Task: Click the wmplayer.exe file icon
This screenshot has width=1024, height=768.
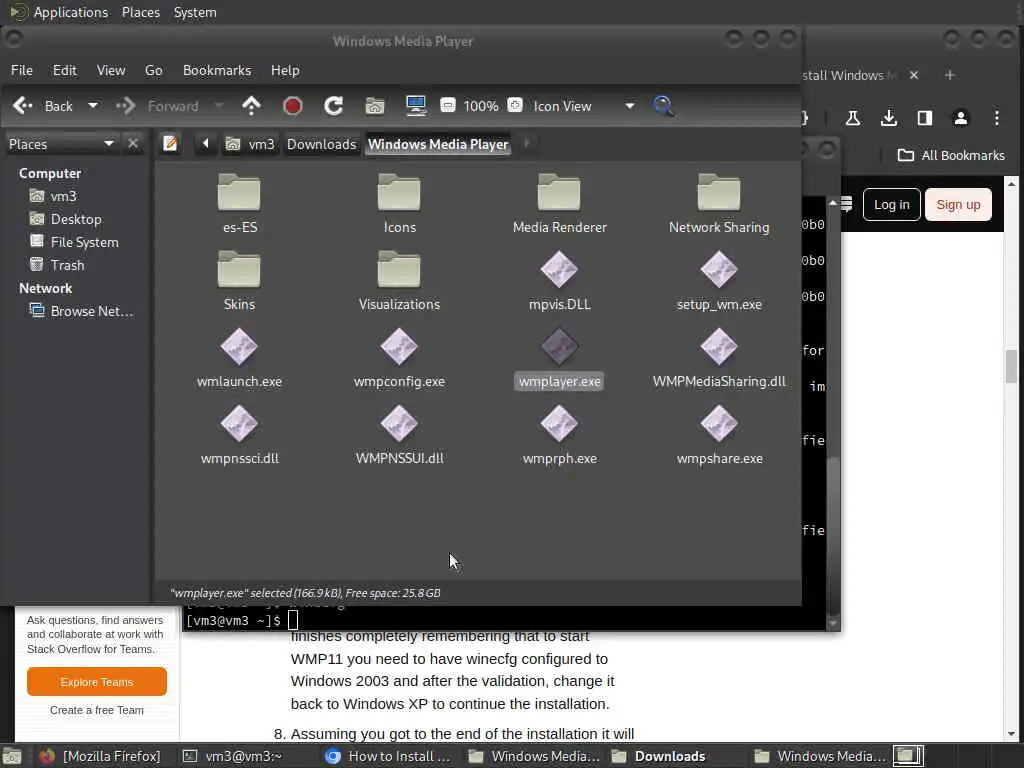Action: coord(559,347)
